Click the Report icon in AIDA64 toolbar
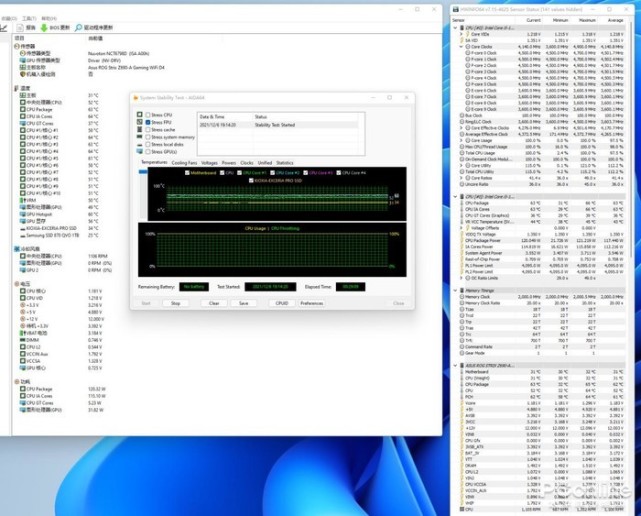Viewport: 641px width, 516px height. 21,28
